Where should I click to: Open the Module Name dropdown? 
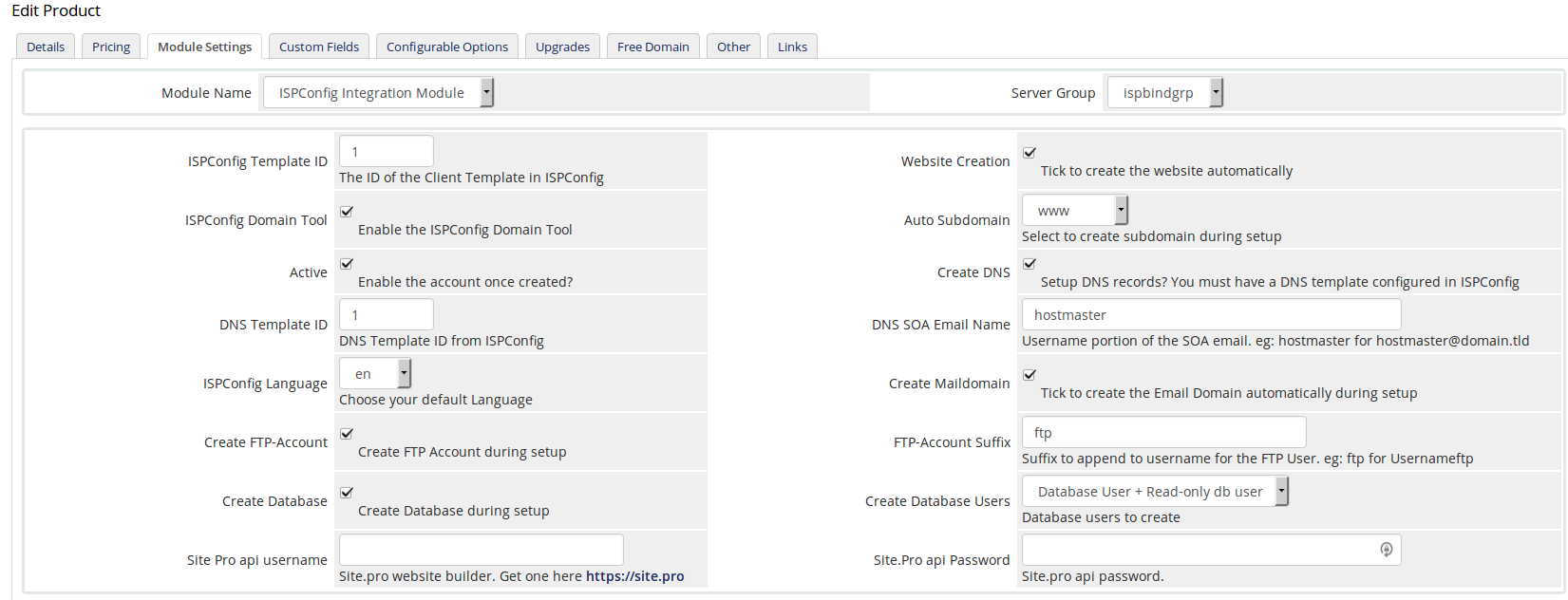pos(378,92)
